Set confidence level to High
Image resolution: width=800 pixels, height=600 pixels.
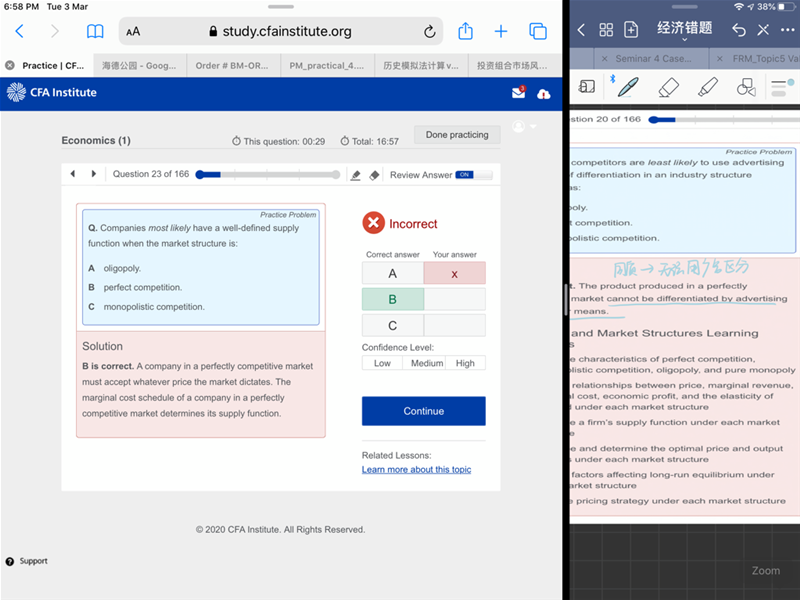[465, 363]
